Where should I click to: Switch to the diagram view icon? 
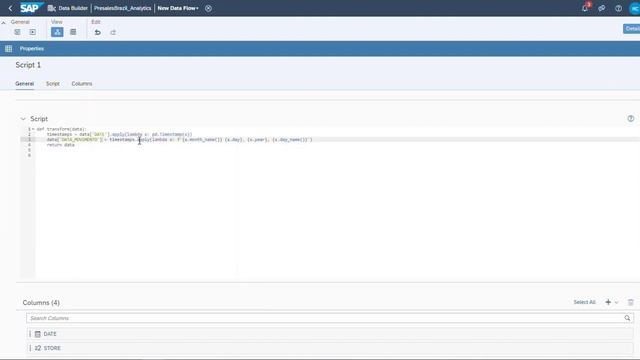pos(57,32)
